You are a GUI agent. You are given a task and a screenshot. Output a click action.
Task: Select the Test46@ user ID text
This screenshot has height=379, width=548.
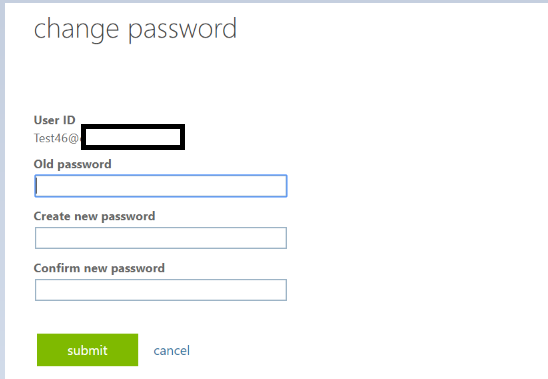tap(57, 138)
